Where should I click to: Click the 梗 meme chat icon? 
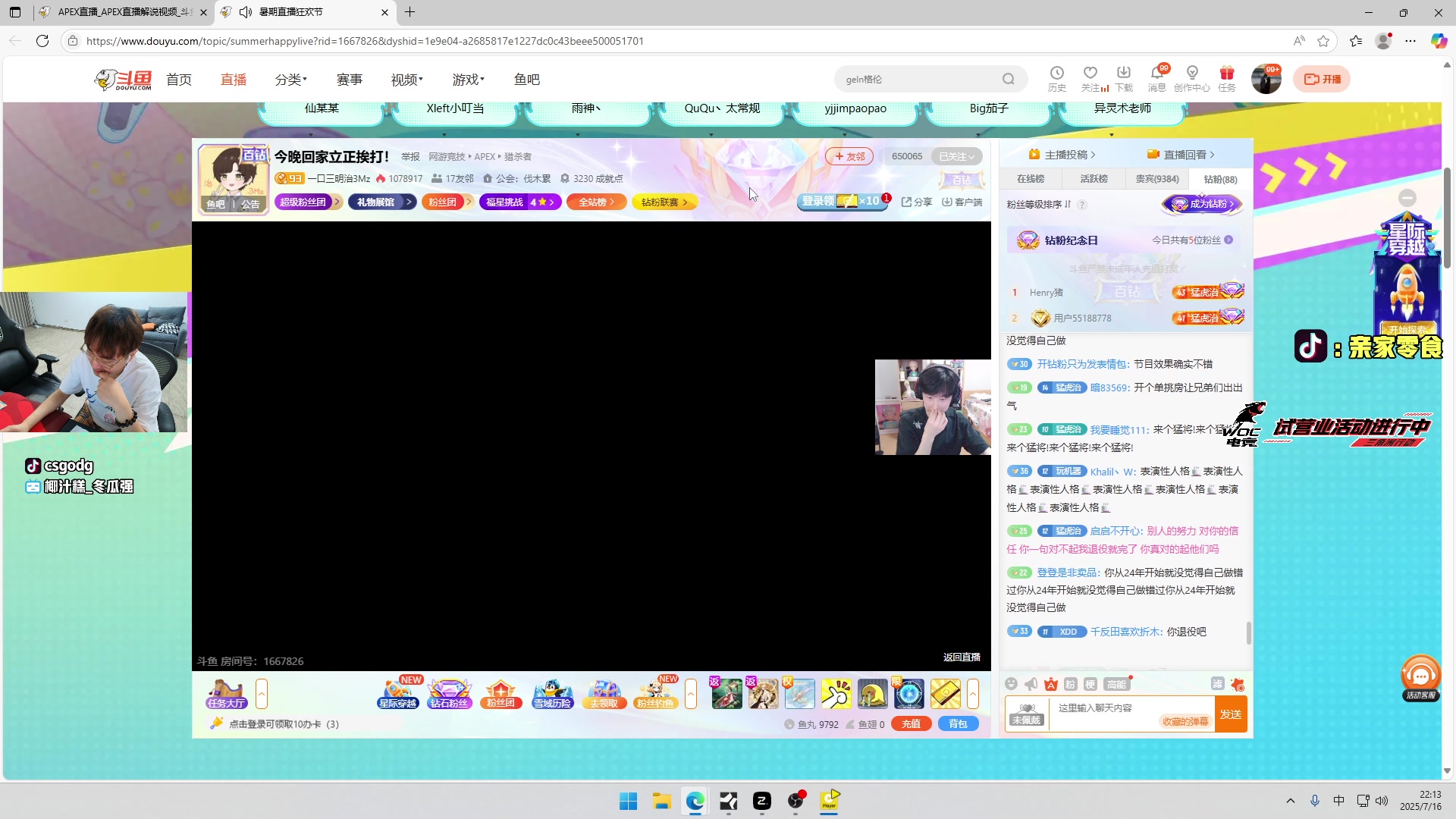click(1090, 684)
